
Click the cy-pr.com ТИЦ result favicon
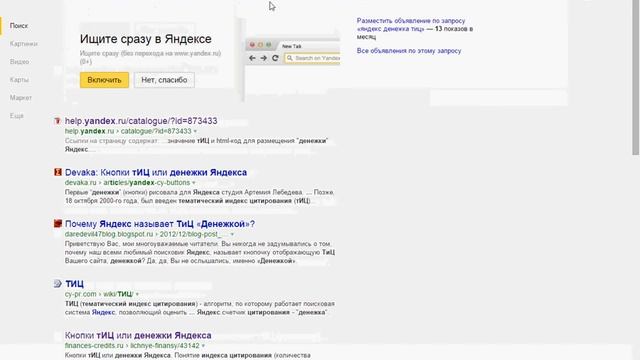(x=58, y=284)
